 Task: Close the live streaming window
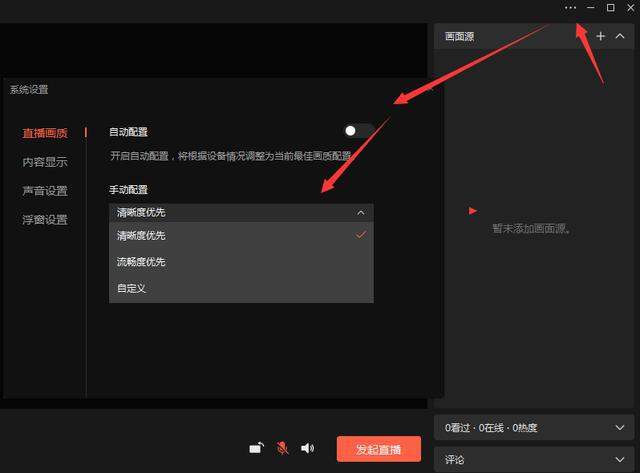click(x=631, y=8)
